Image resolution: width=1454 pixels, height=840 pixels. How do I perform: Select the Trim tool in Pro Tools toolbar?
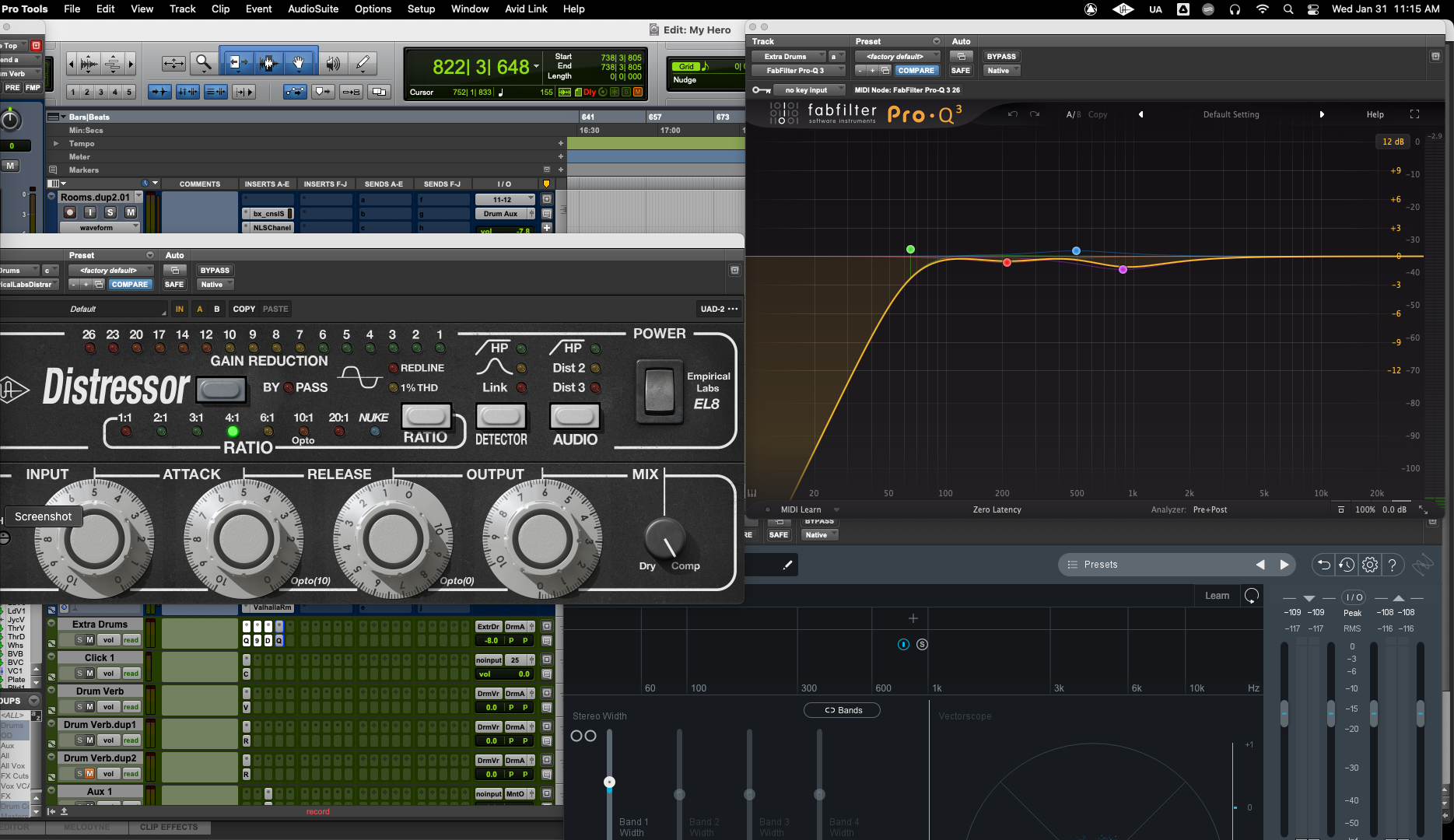click(237, 63)
